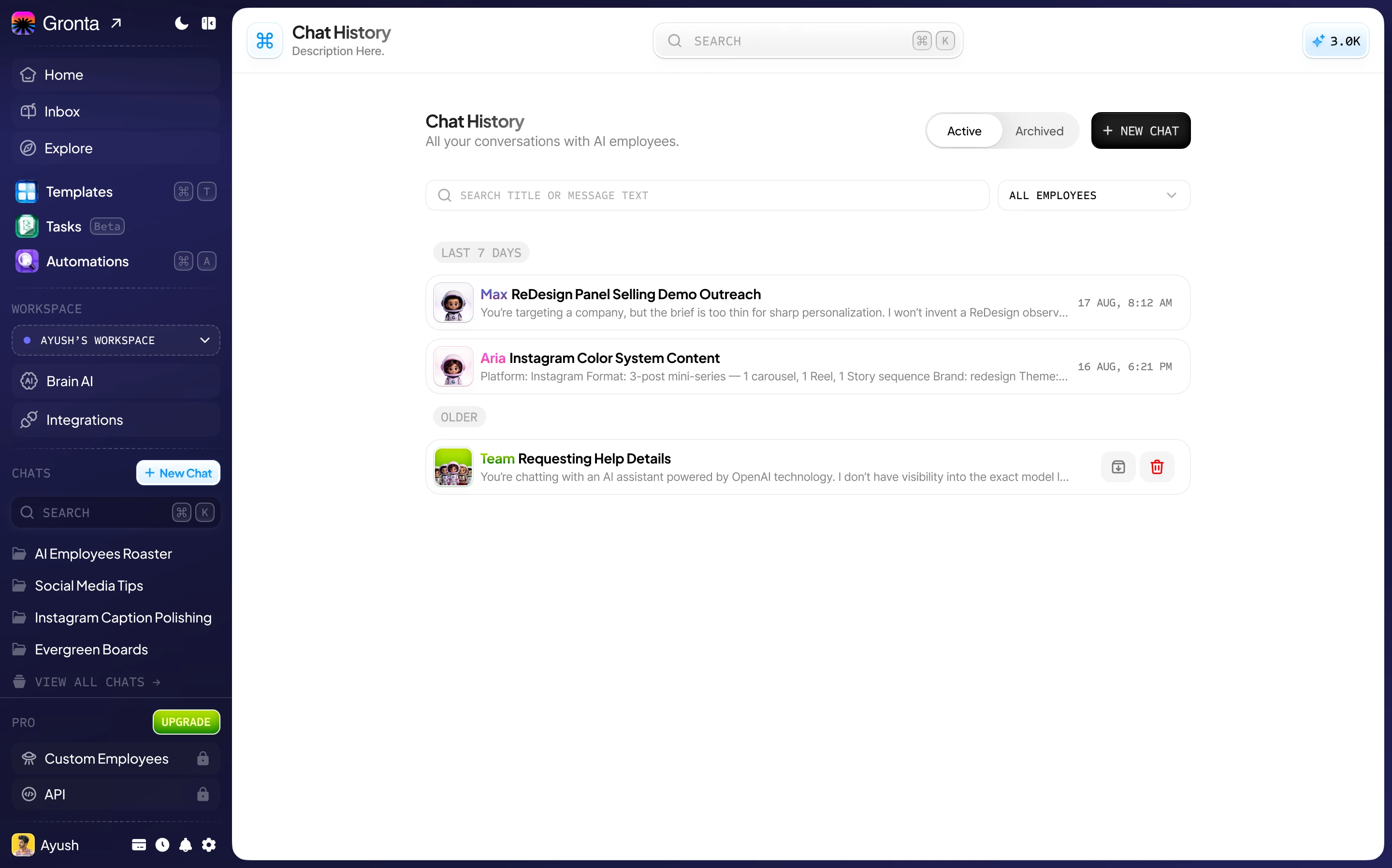Open locked API item
This screenshot has width=1392, height=868.
pyautogui.click(x=116, y=795)
